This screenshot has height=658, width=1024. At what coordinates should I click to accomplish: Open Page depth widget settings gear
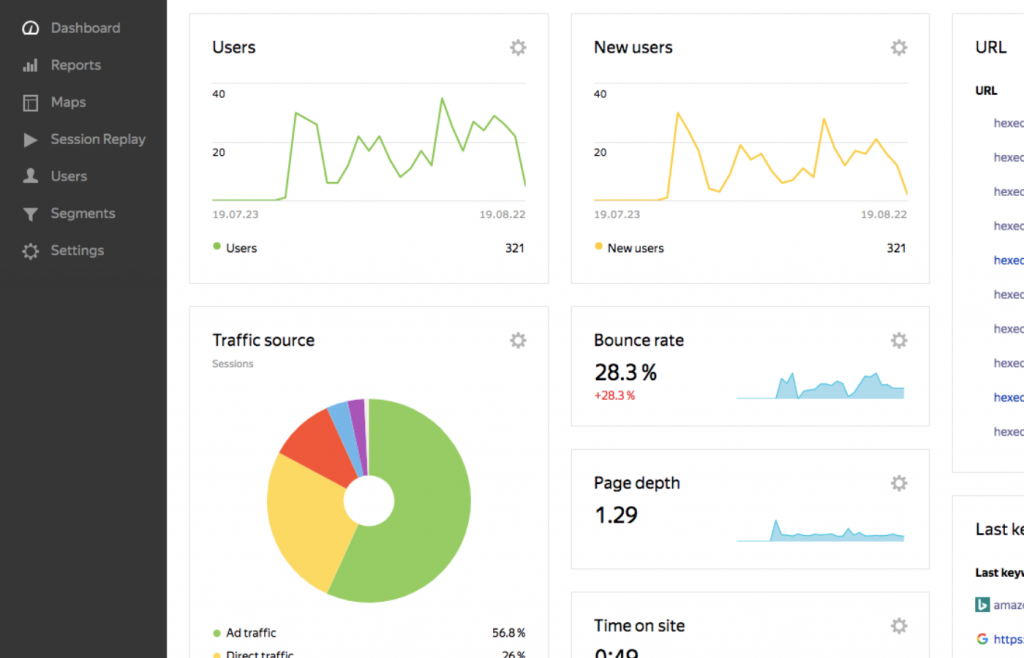(x=899, y=484)
